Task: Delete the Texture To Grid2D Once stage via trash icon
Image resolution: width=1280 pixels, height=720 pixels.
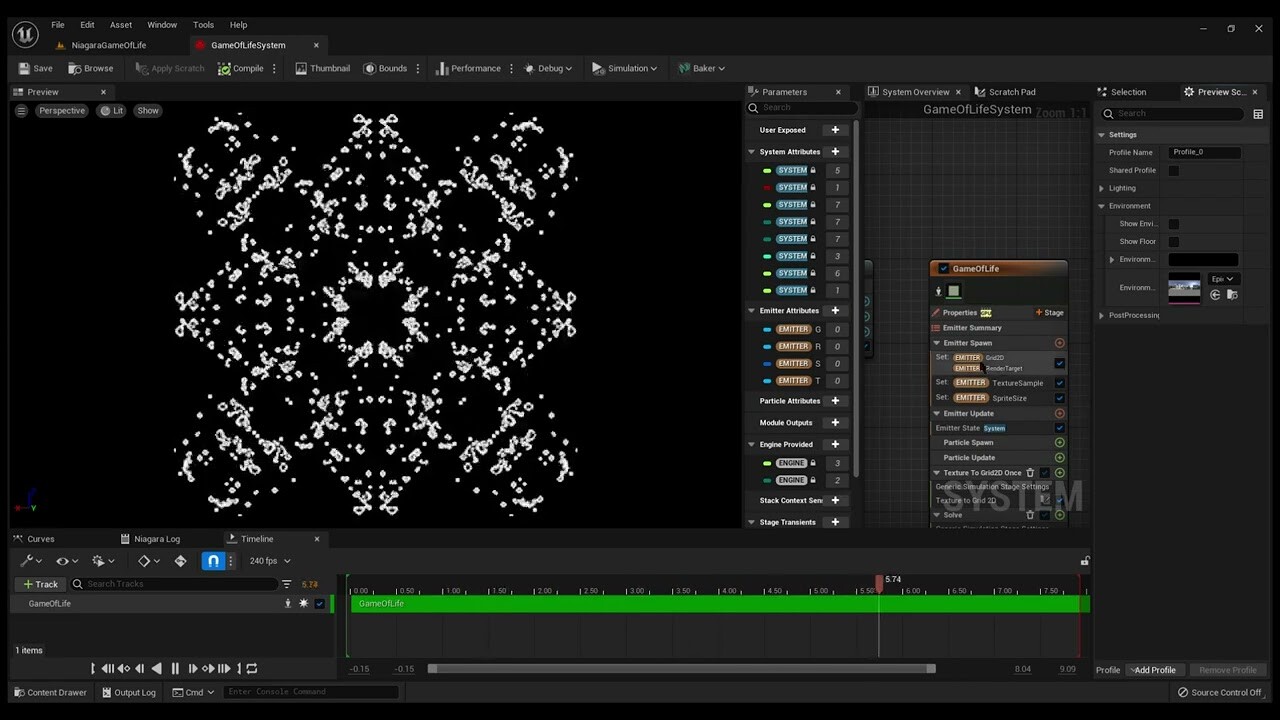Action: point(1030,472)
